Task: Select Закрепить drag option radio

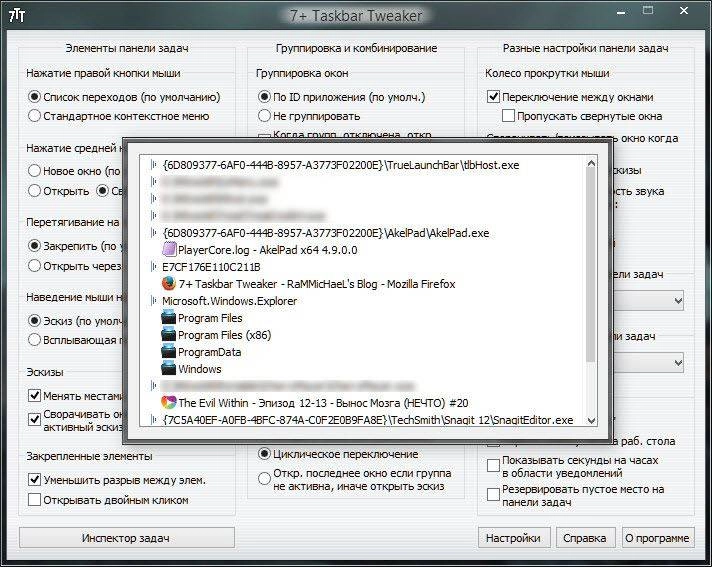Action: (x=35, y=246)
